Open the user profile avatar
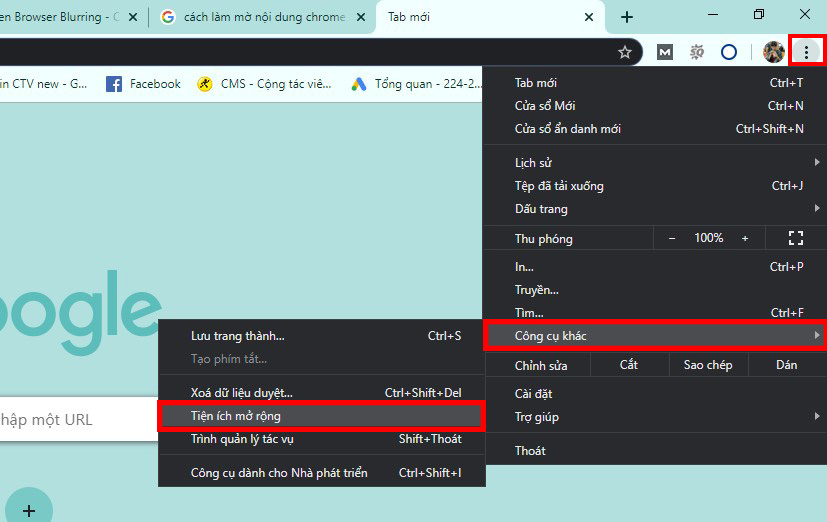The image size is (827, 522). pos(773,52)
